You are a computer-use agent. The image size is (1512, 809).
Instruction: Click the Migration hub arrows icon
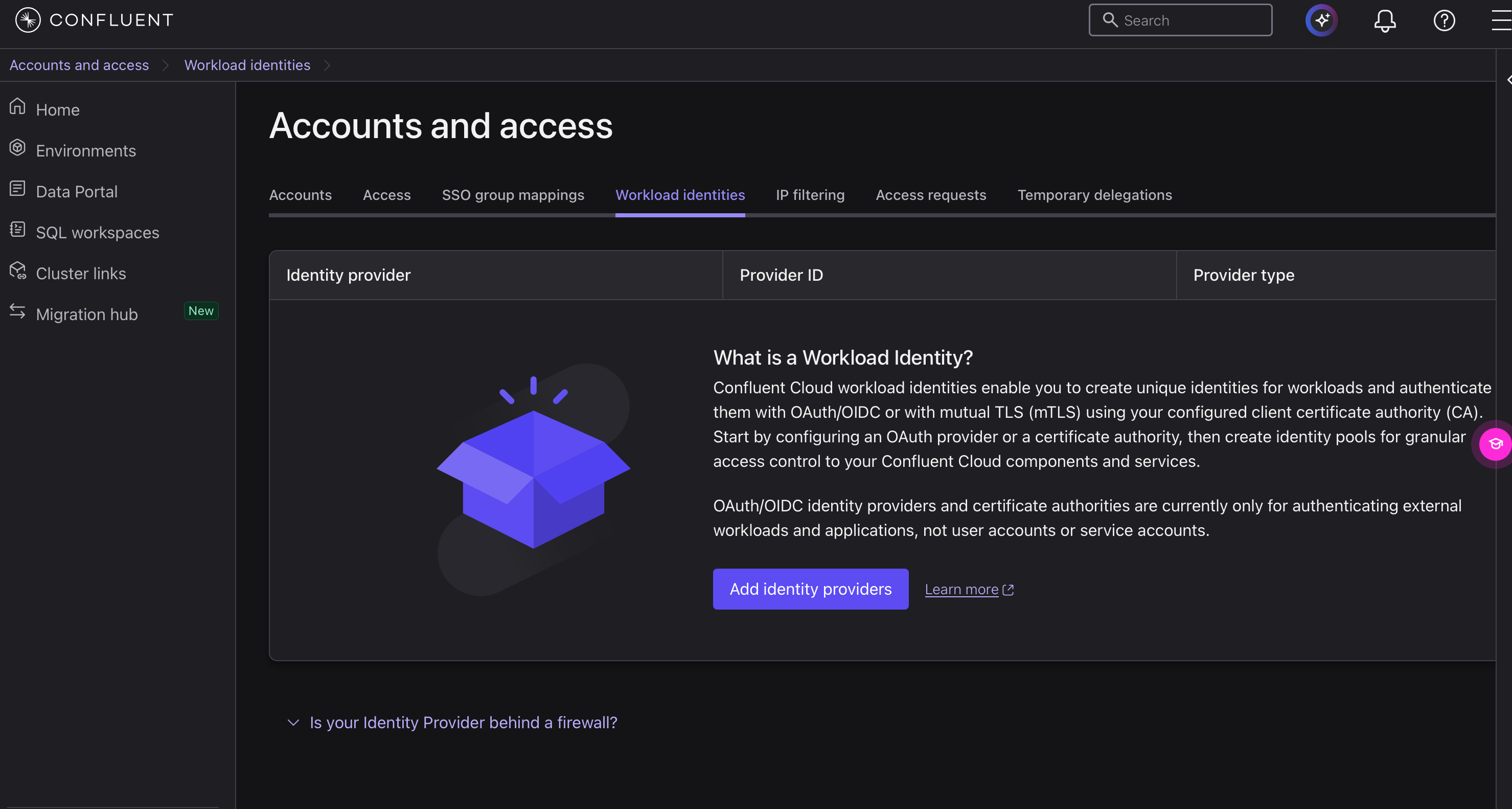click(x=17, y=311)
